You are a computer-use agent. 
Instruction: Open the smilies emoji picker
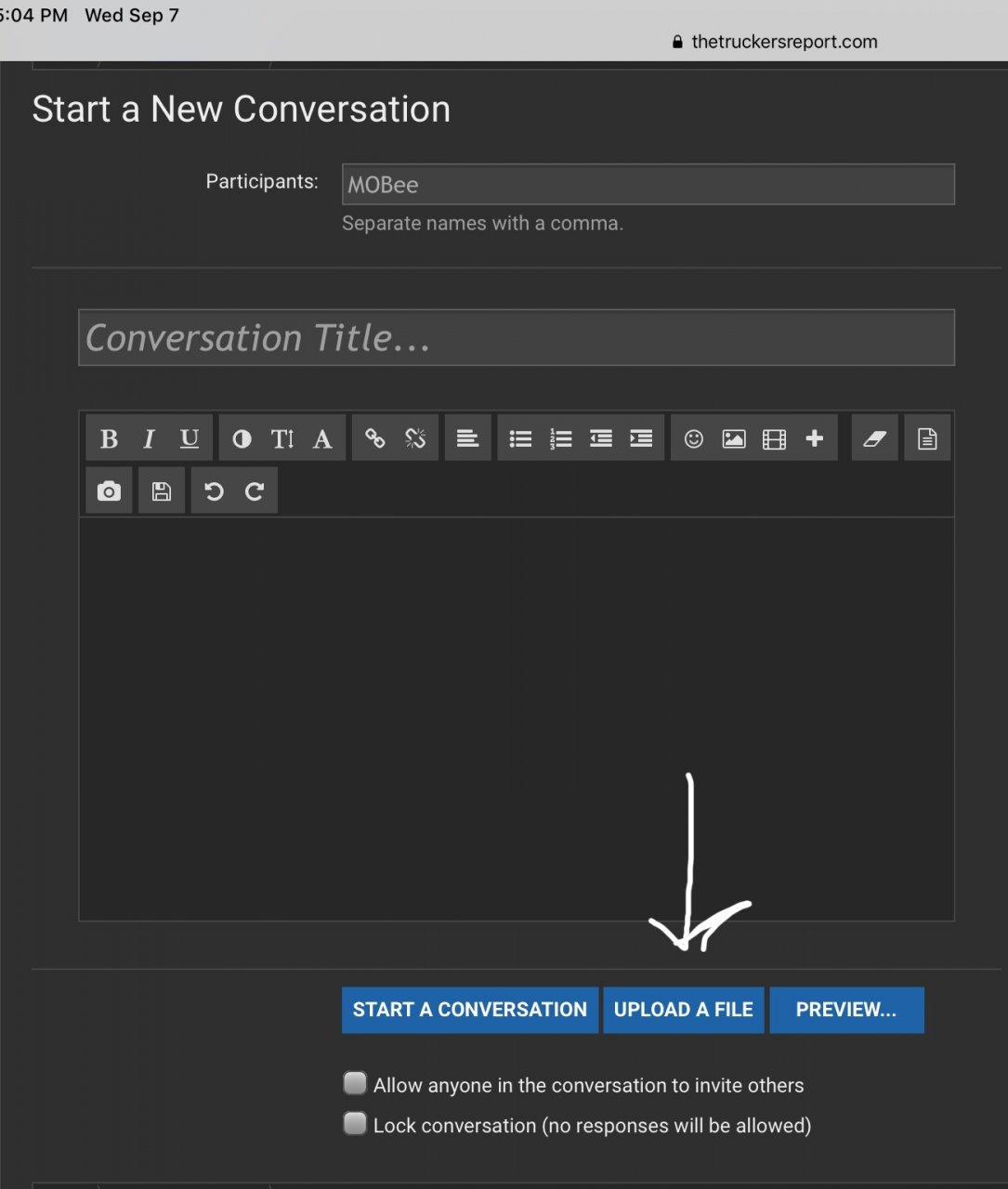coord(694,438)
